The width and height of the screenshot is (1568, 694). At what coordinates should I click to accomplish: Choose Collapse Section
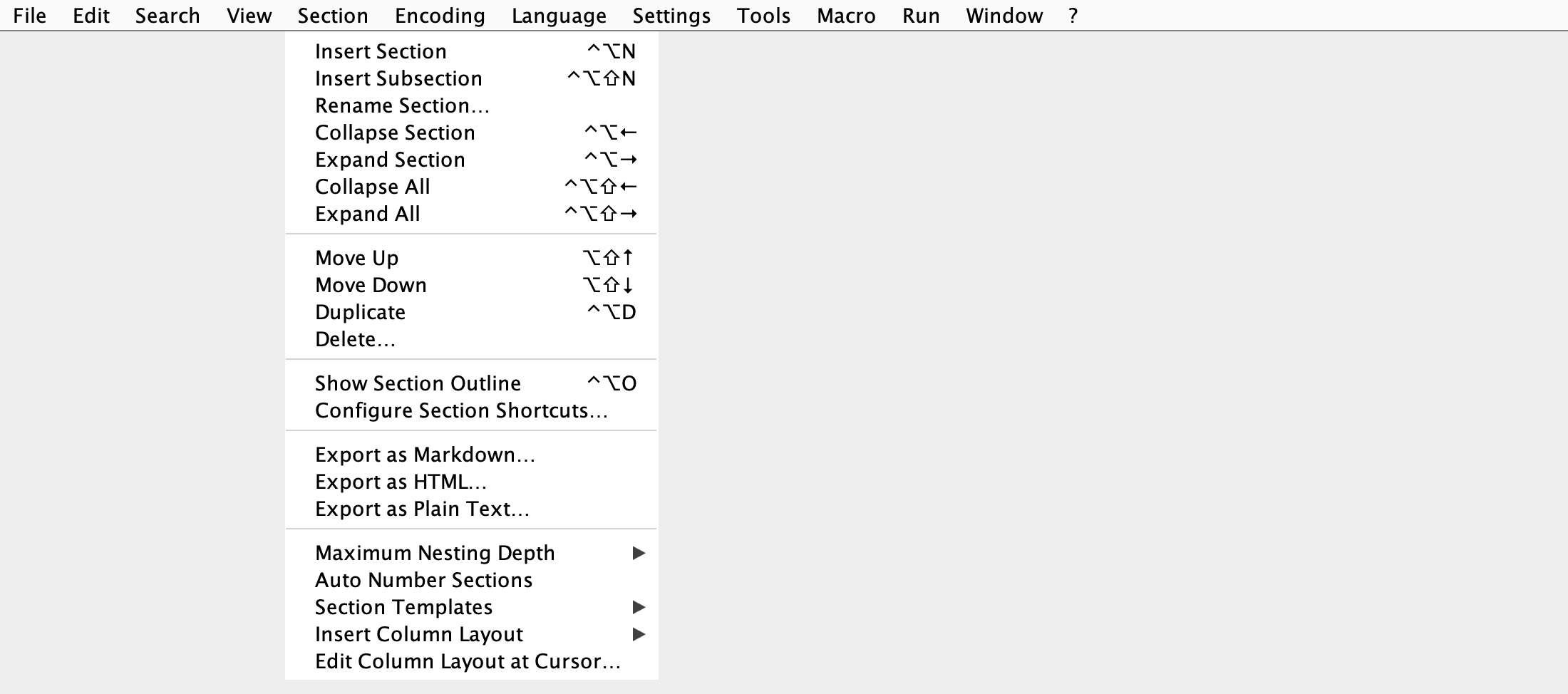(x=471, y=133)
